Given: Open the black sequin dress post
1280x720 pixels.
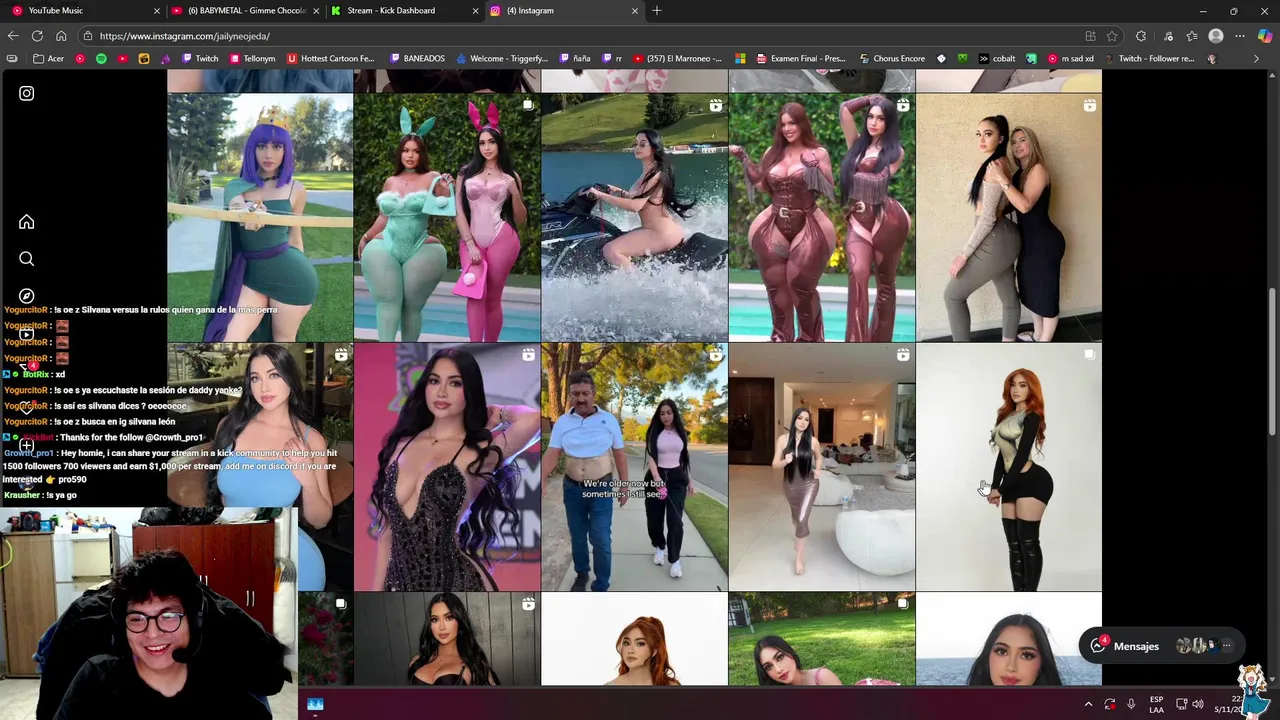Looking at the screenshot, I should coord(447,467).
